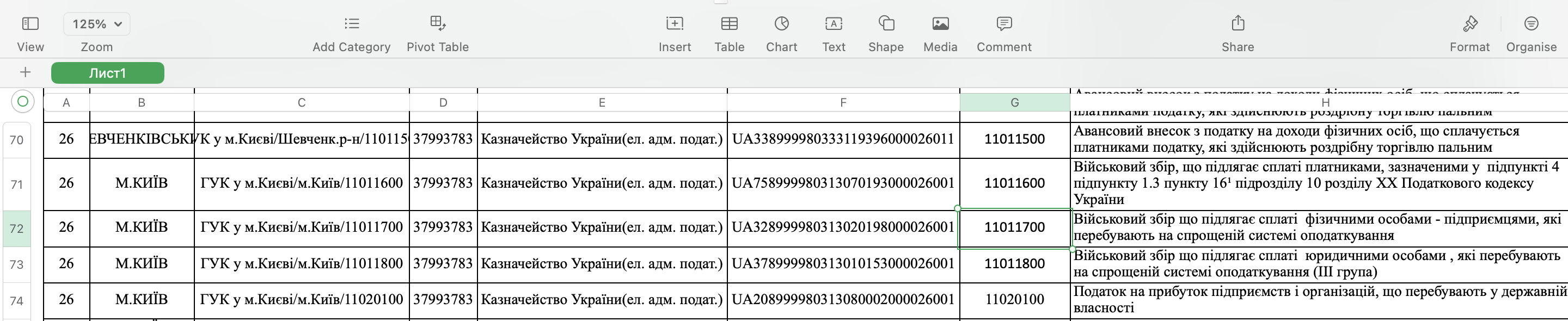1568x321 pixels.
Task: Click the Add Category toolbar icon
Action: [x=351, y=24]
